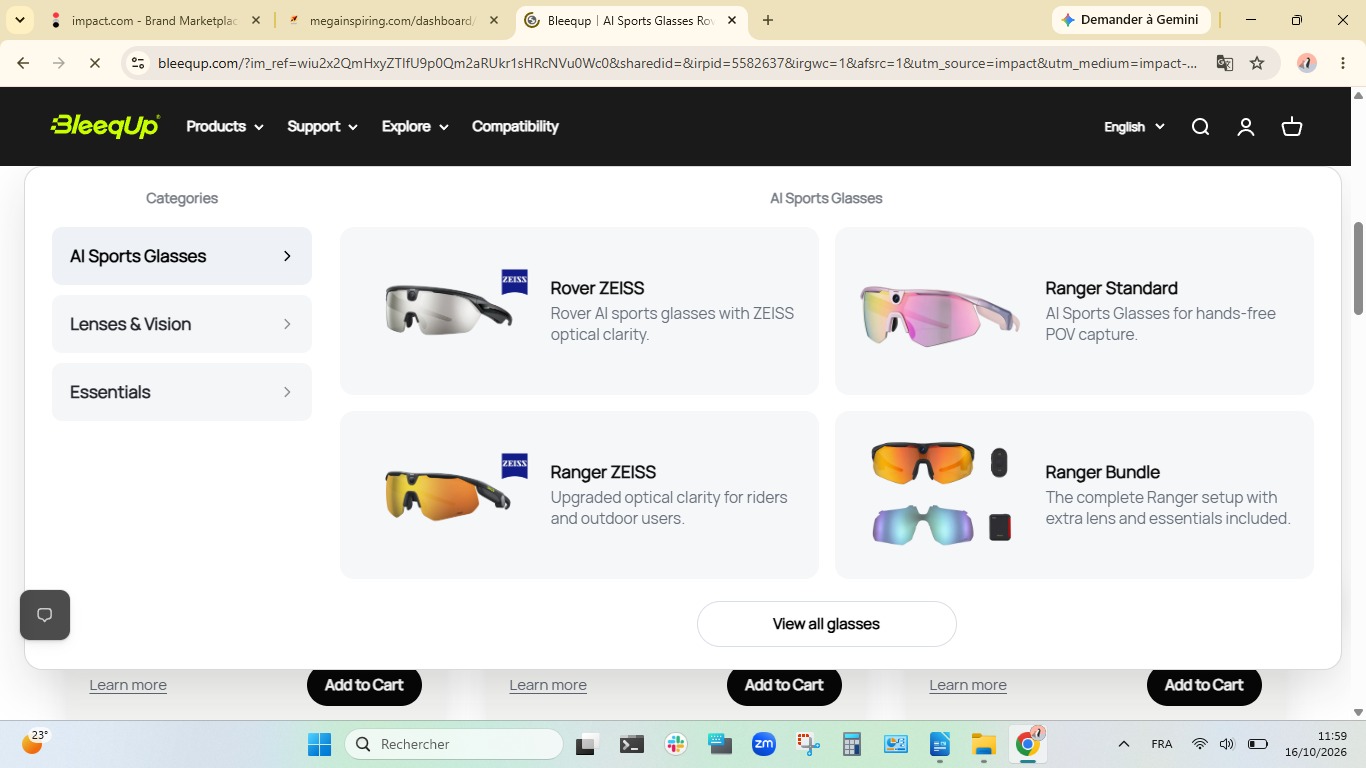Open the Compatibility nav link
1366x768 pixels.
pos(515,126)
